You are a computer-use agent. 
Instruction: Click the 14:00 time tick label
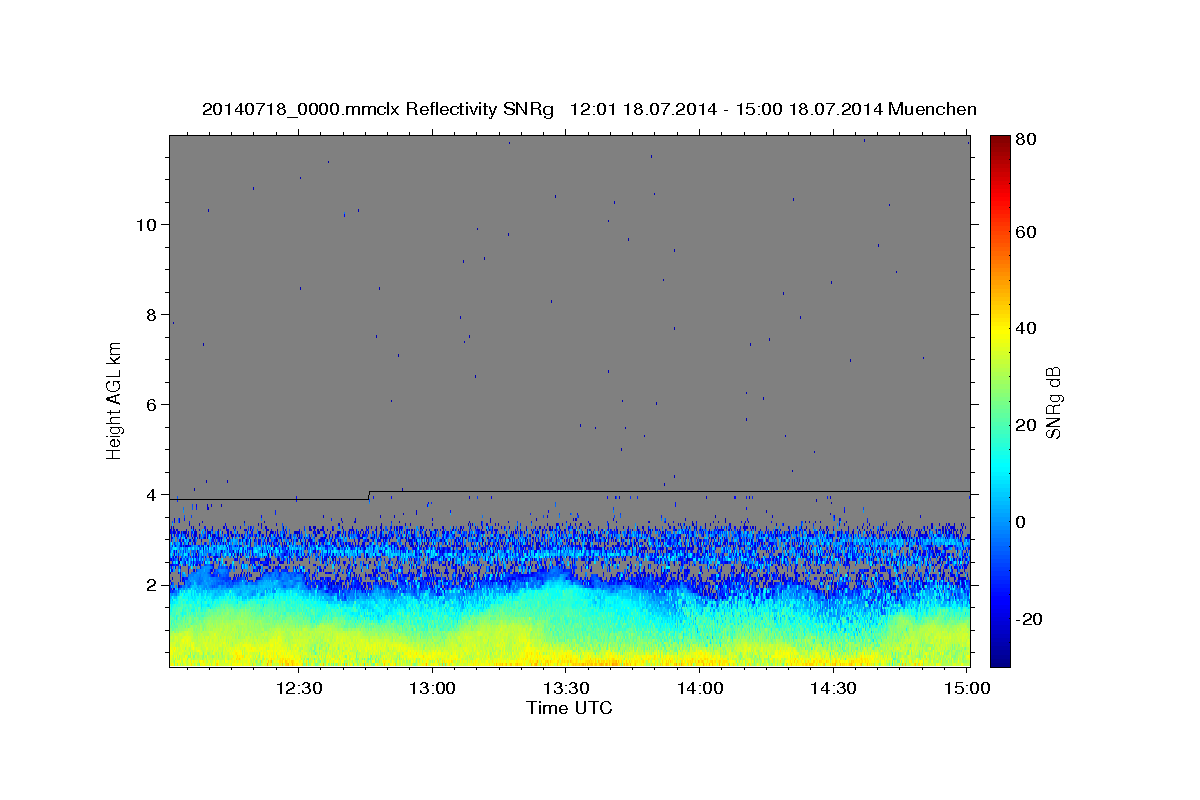[700, 688]
